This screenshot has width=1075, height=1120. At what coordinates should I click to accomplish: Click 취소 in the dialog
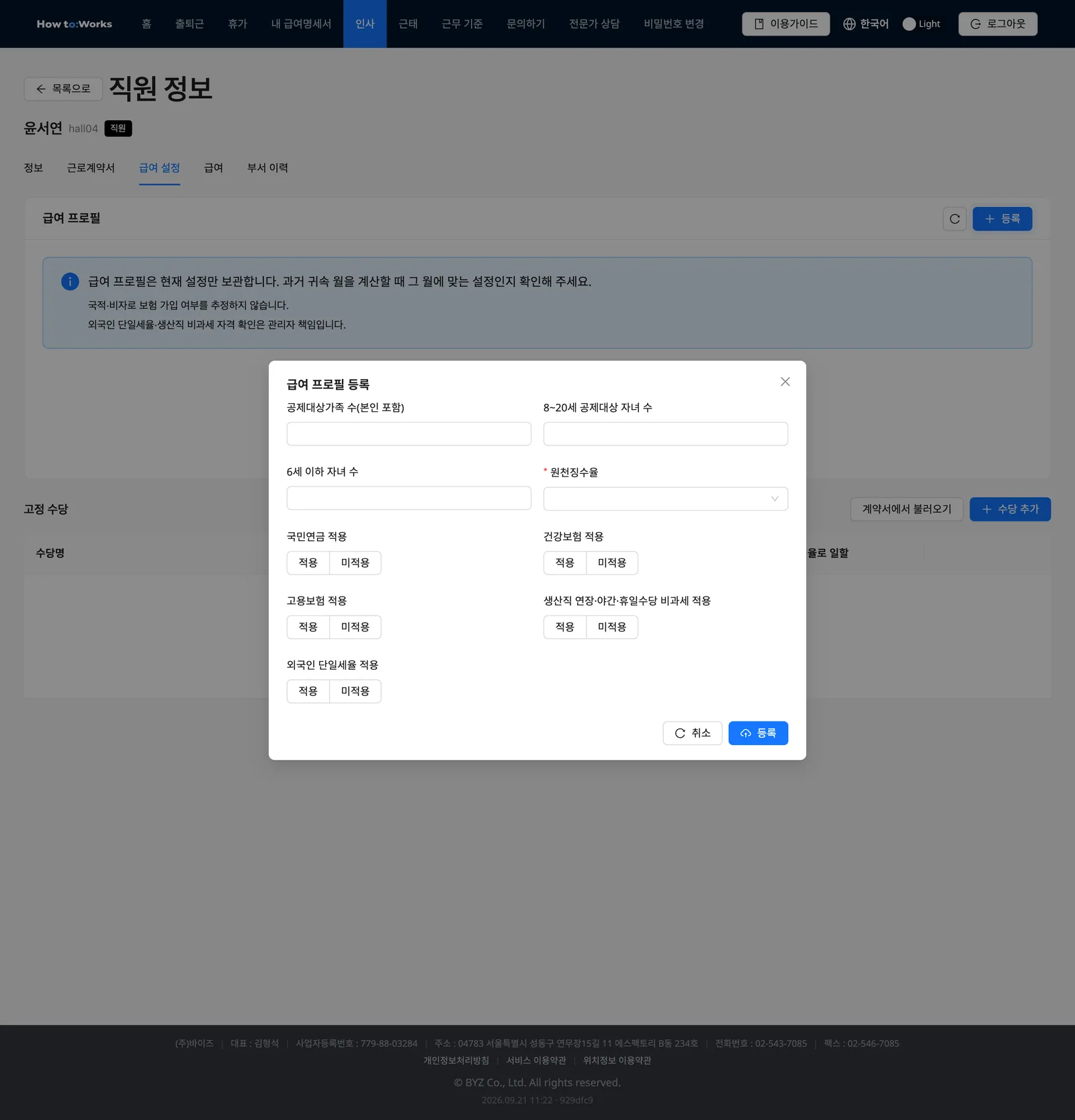[692, 733]
